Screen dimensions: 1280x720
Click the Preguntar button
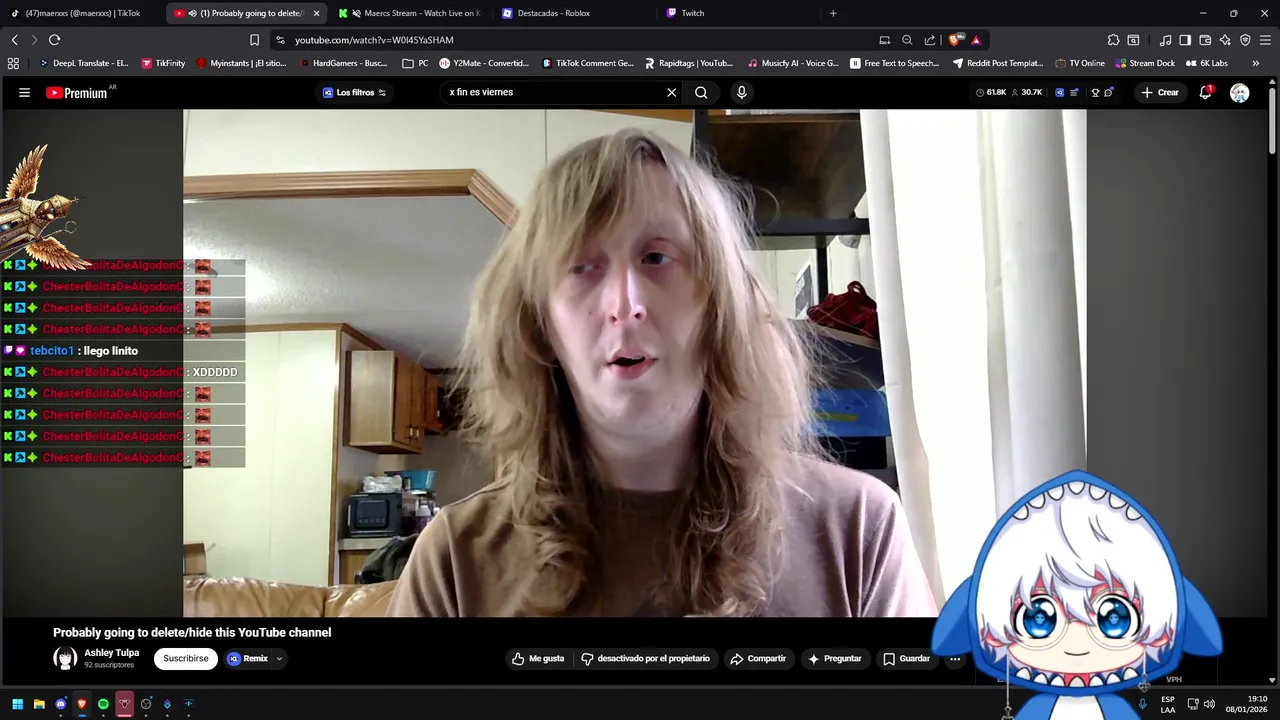(x=834, y=659)
